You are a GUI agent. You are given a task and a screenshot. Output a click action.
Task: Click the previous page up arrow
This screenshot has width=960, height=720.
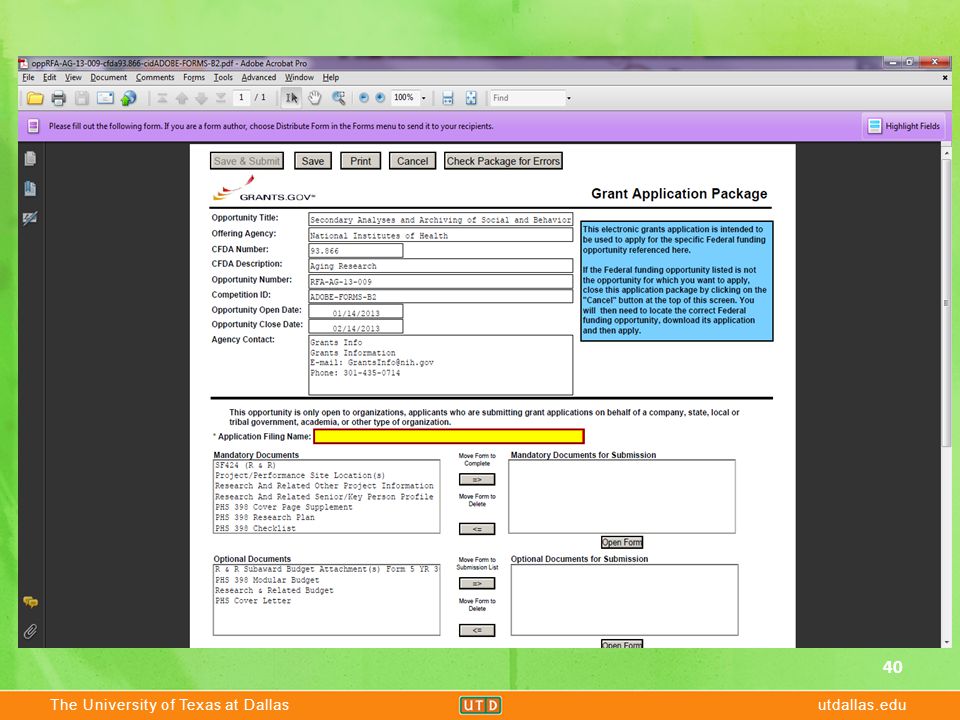[x=182, y=98]
